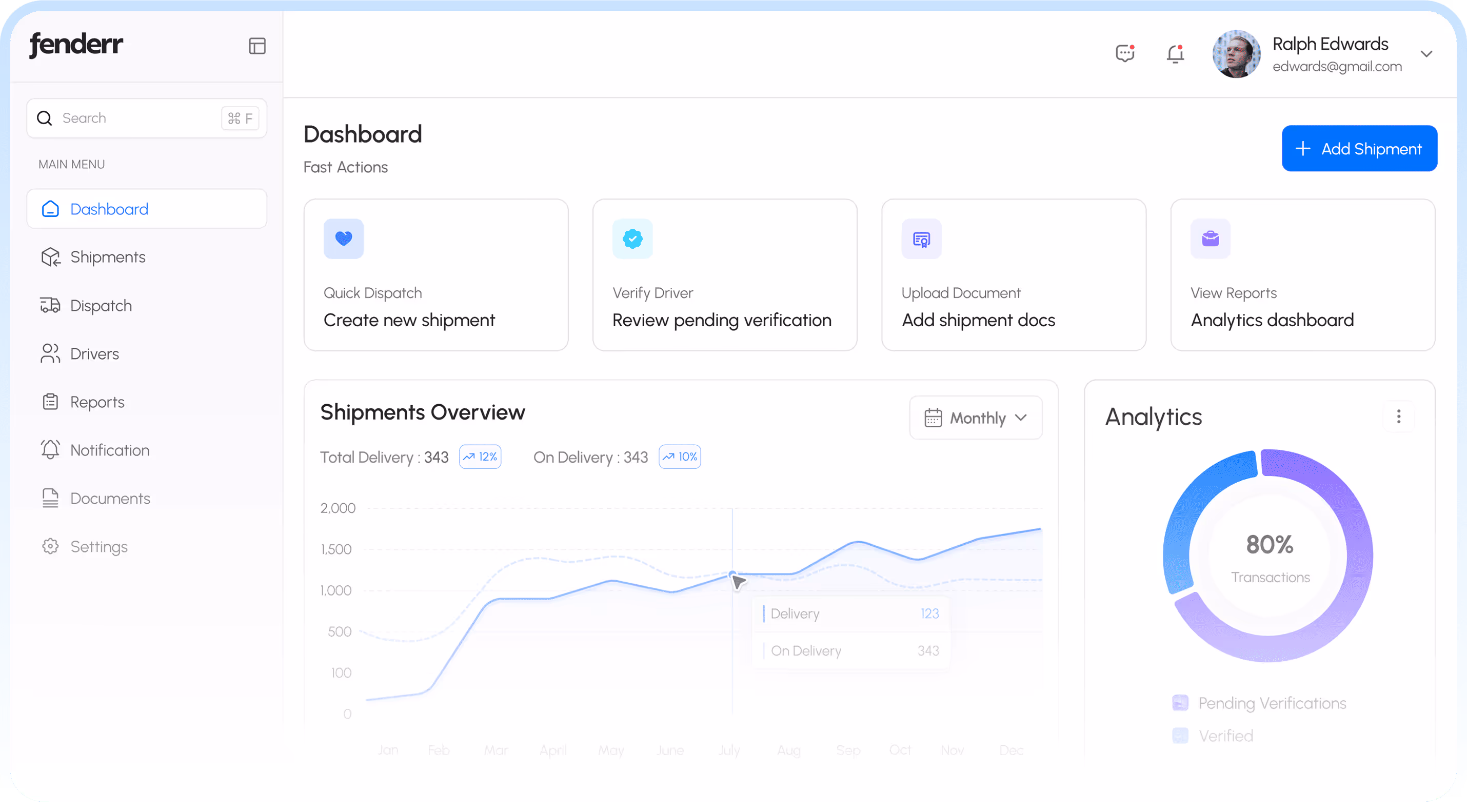Open the chat messages icon in the header

click(x=1125, y=53)
